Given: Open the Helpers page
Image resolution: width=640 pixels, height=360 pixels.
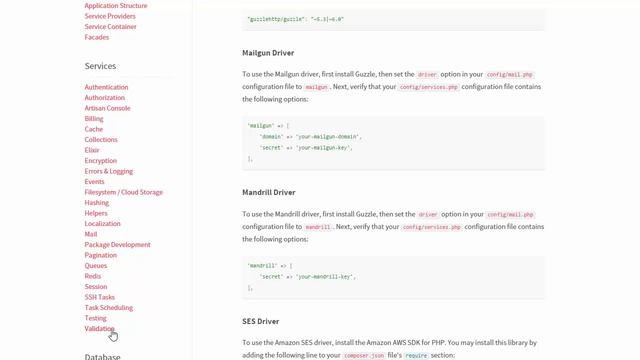Looking at the screenshot, I should coord(96,213).
